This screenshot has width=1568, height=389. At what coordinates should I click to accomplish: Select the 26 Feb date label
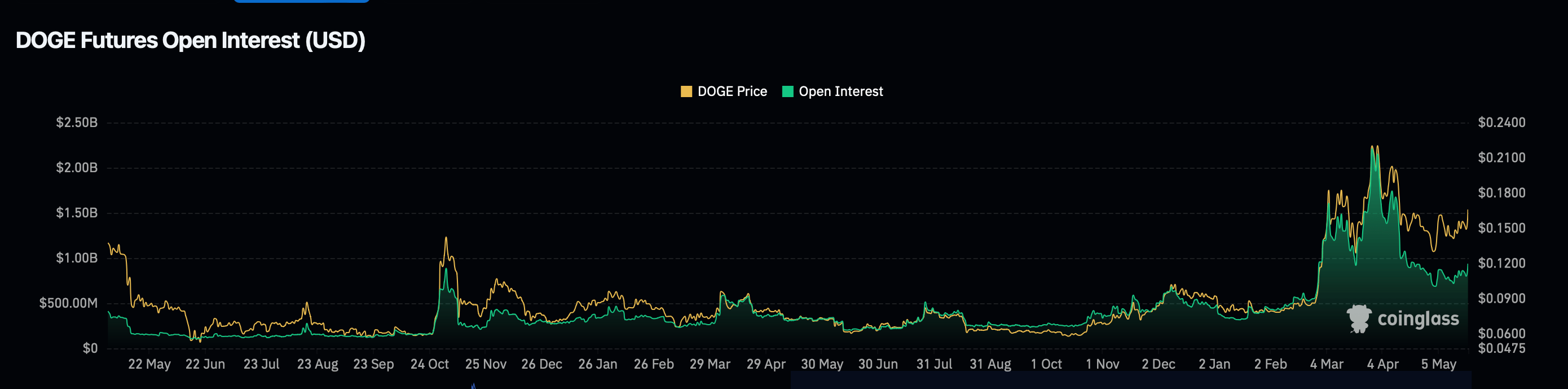(654, 364)
